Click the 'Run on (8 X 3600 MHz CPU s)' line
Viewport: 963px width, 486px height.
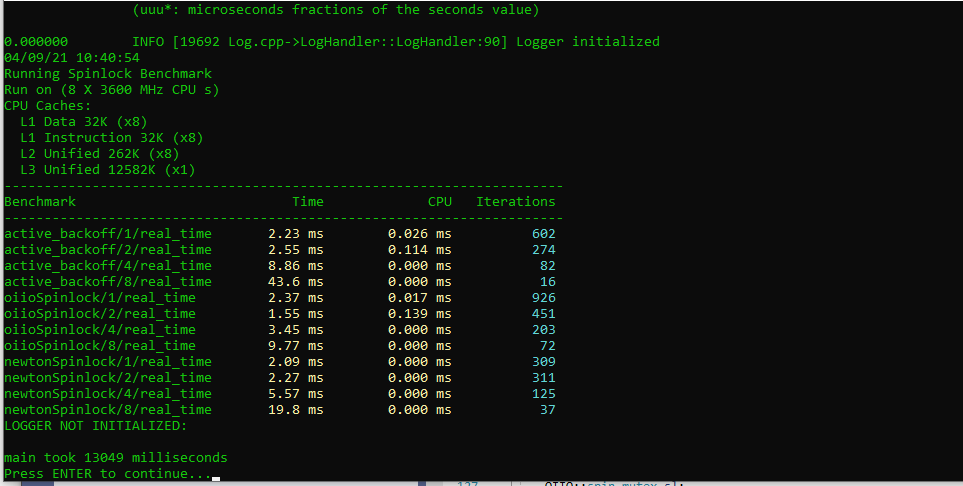[112, 90]
